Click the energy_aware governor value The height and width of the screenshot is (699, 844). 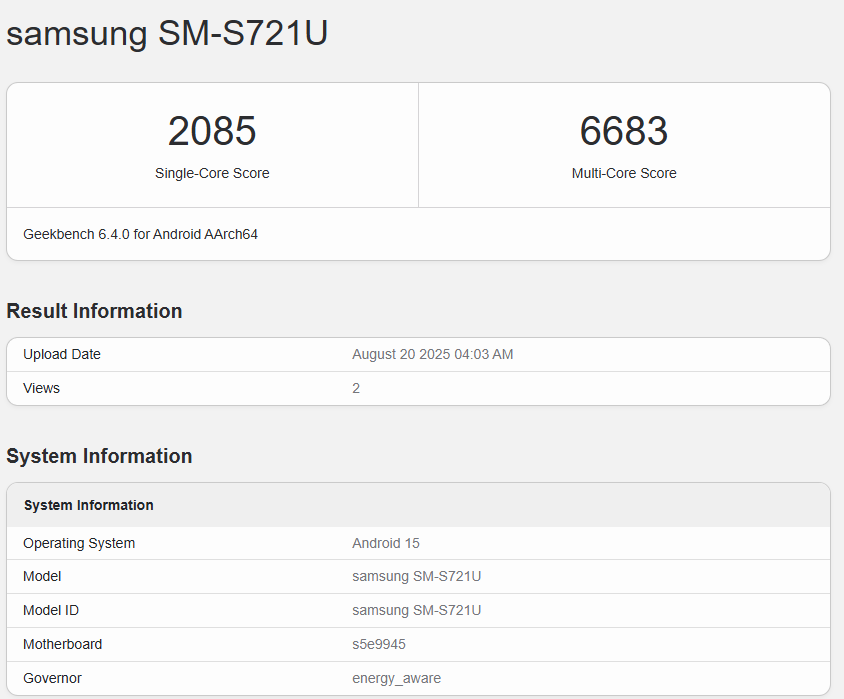point(396,678)
